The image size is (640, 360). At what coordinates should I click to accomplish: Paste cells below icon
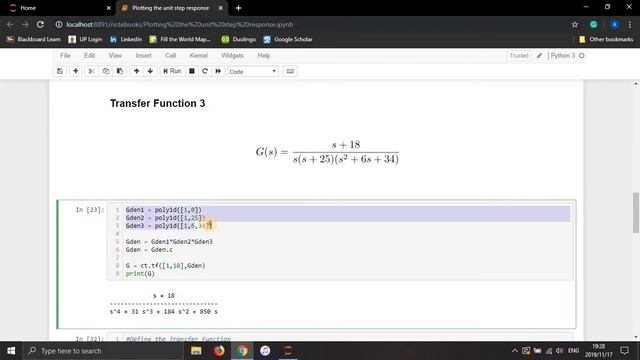click(120, 71)
